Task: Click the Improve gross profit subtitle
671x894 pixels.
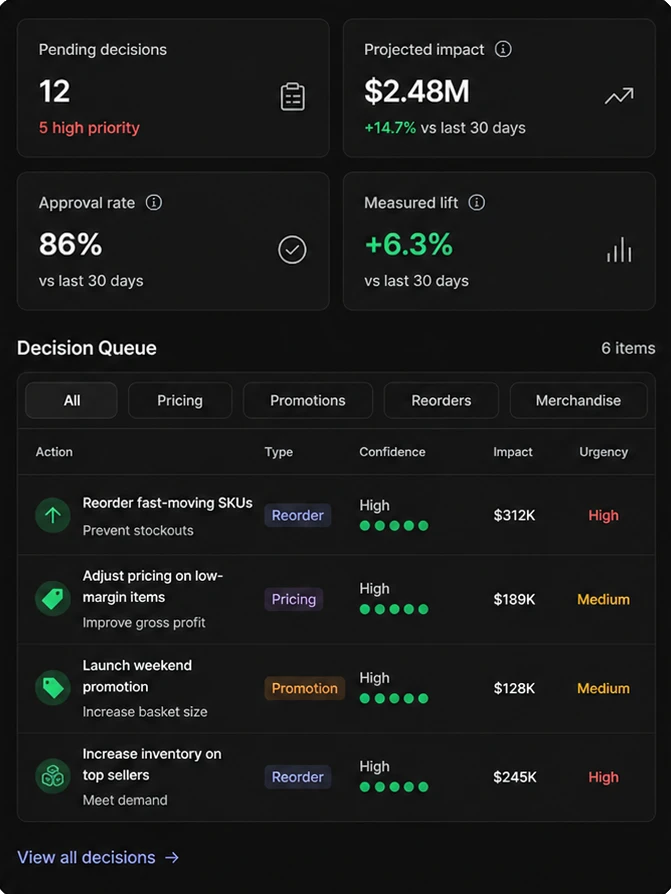Action: [144, 623]
